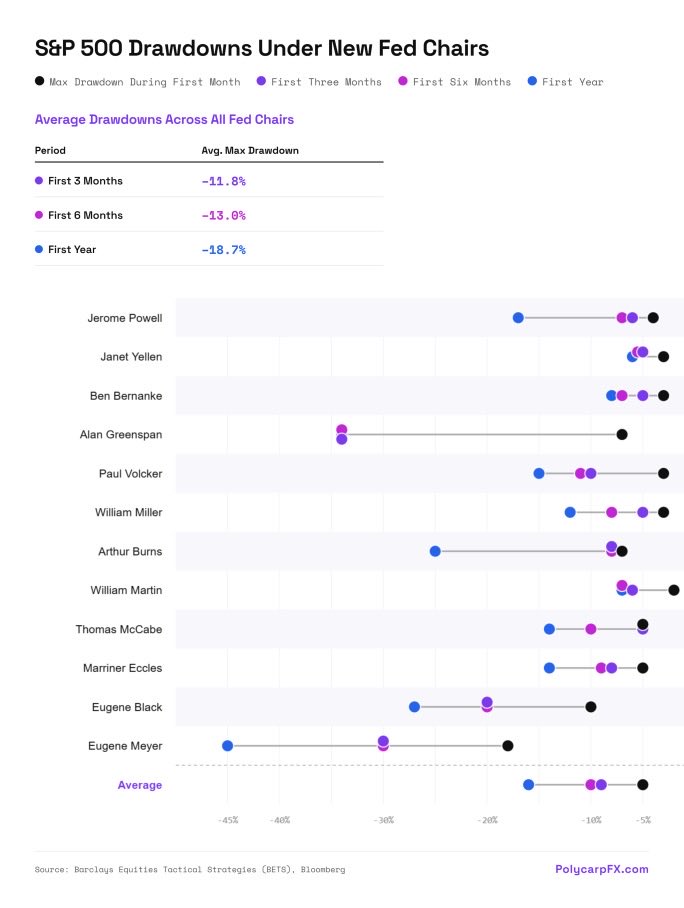
Task: Select the First 3 Months table row label
Action: tap(85, 181)
